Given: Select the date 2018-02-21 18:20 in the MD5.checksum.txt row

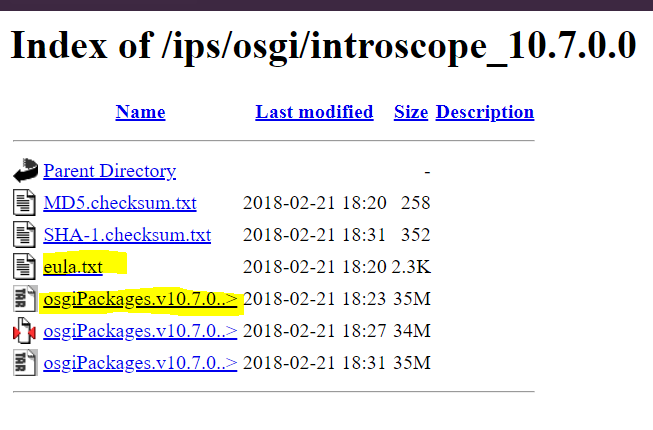Looking at the screenshot, I should point(315,203).
